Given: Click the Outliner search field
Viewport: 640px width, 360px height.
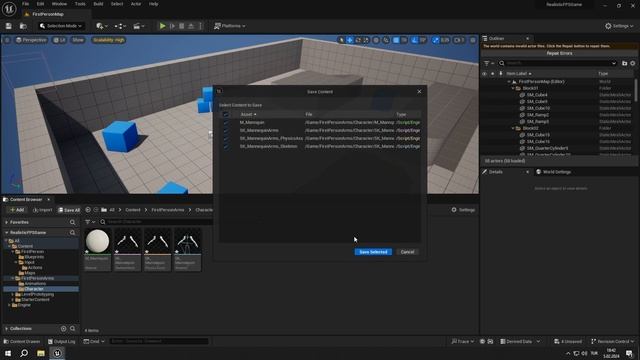Looking at the screenshot, I should pyautogui.click(x=558, y=63).
